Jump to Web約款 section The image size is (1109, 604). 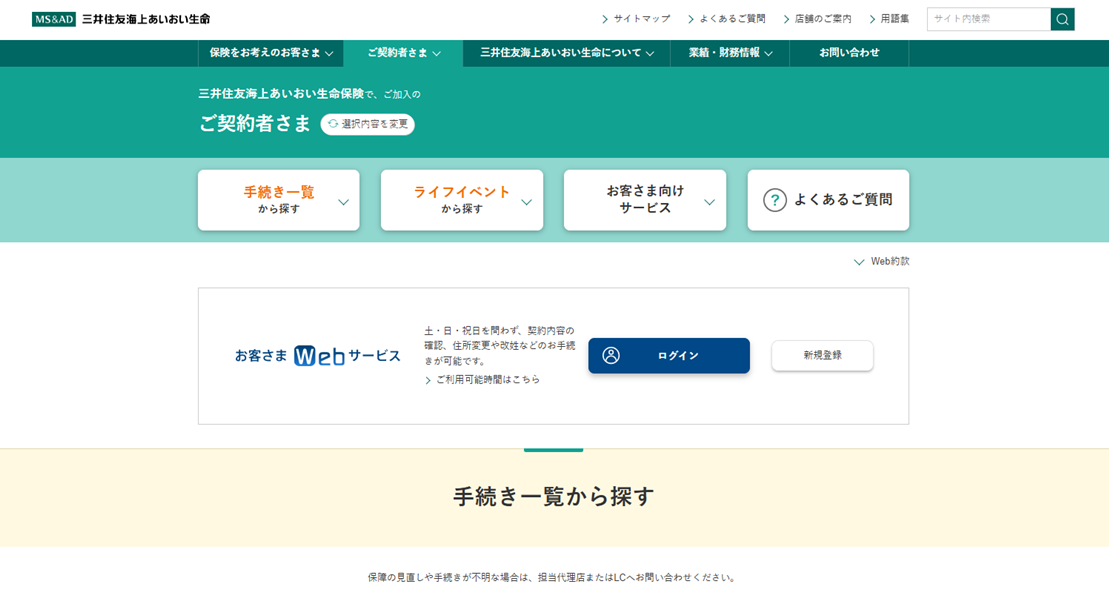pos(881,262)
